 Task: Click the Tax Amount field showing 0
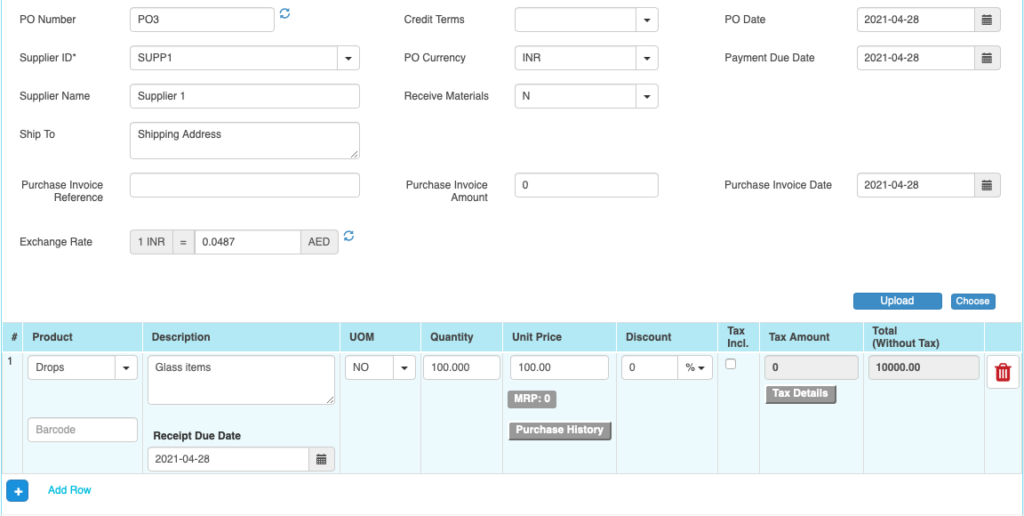[810, 368]
